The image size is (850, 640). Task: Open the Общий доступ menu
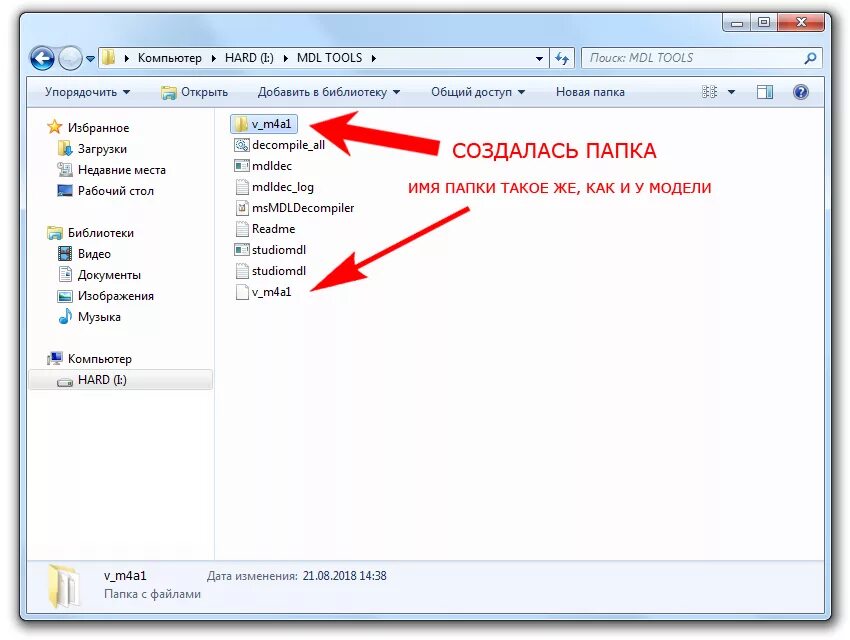tap(478, 92)
